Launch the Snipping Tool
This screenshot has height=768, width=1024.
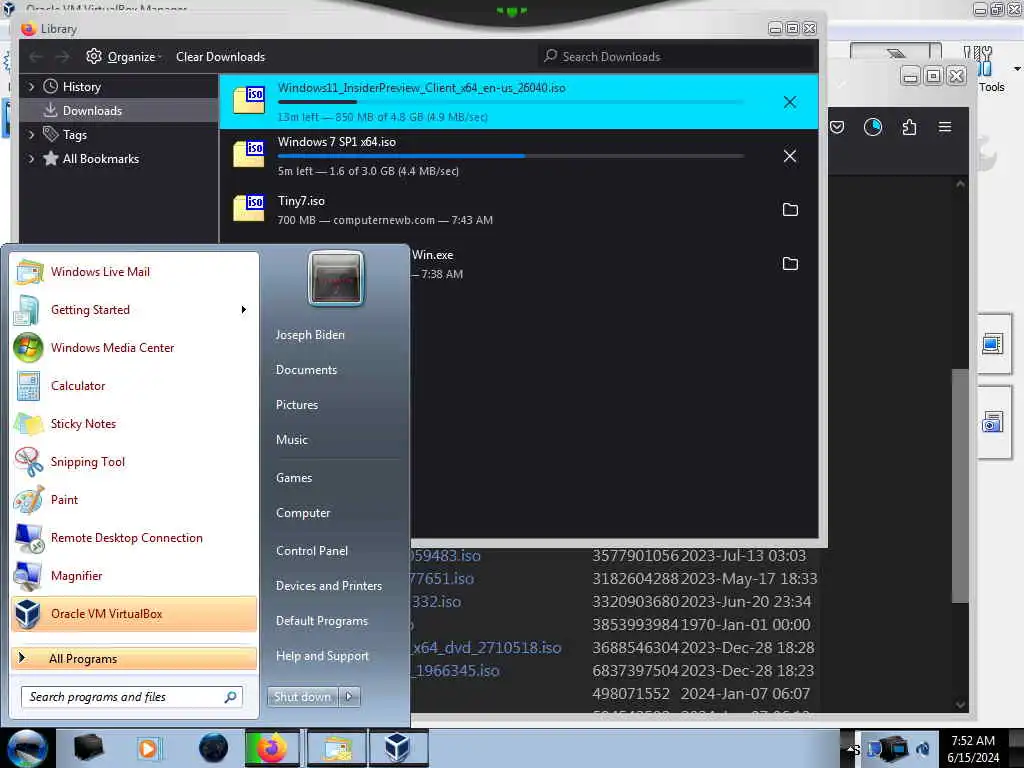click(134, 462)
